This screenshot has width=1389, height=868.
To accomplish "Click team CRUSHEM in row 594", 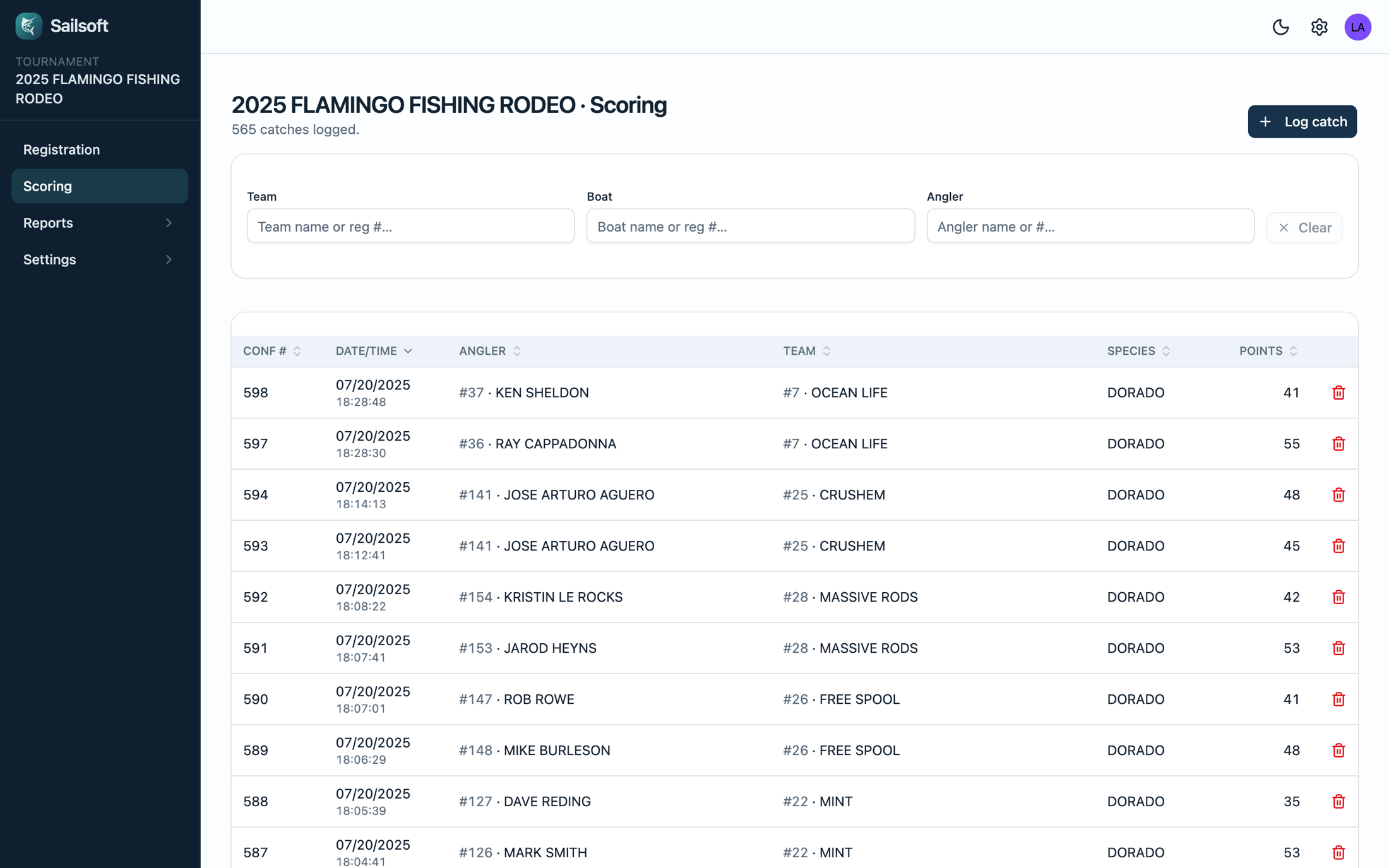I will tap(833, 495).
